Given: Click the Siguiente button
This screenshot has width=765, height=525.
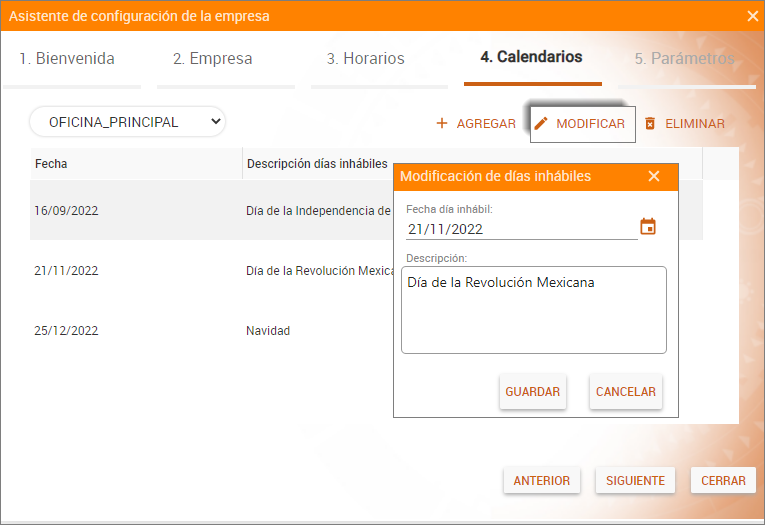Looking at the screenshot, I should coord(635,481).
